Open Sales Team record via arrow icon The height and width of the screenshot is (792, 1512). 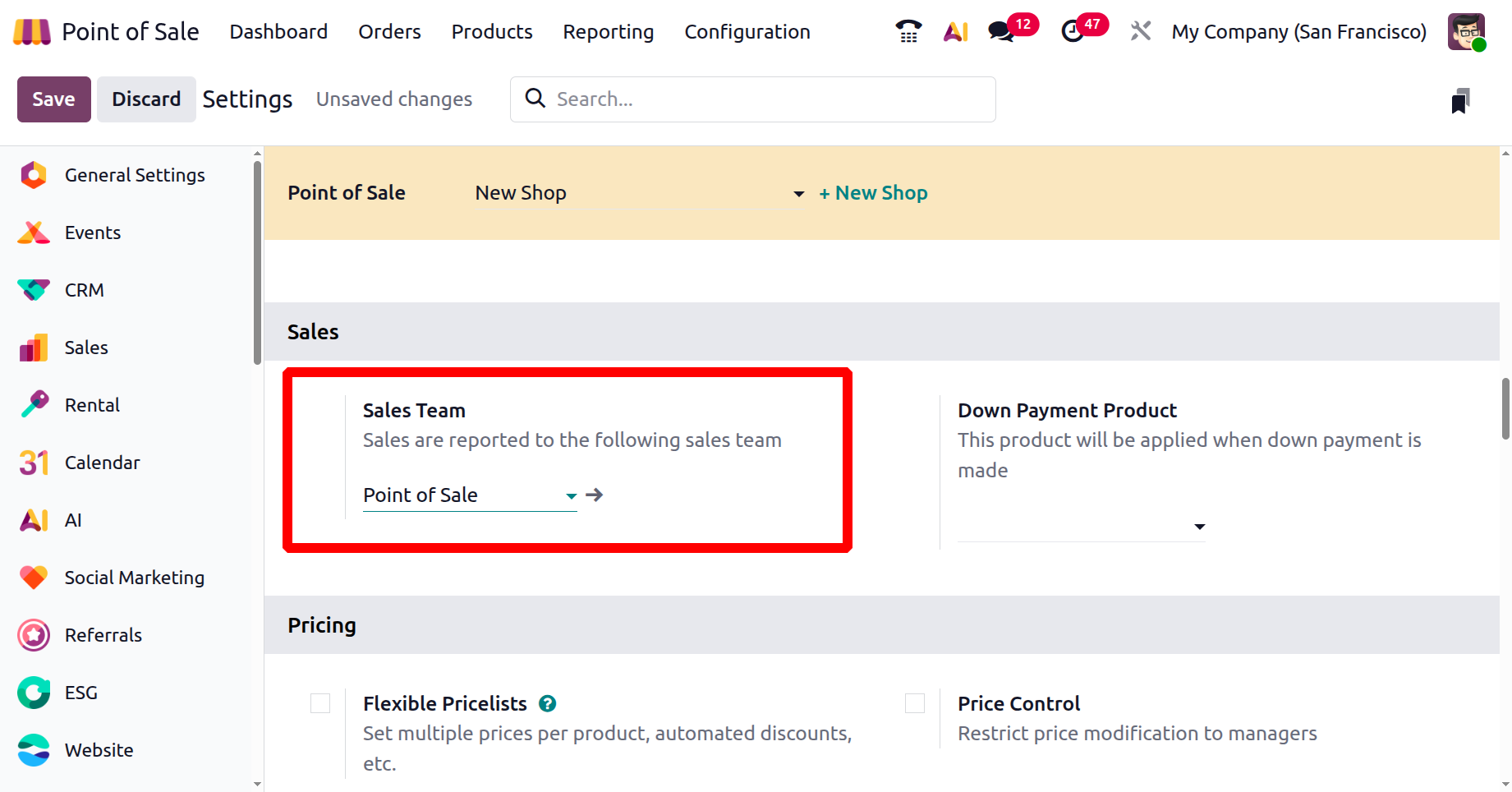(x=595, y=495)
